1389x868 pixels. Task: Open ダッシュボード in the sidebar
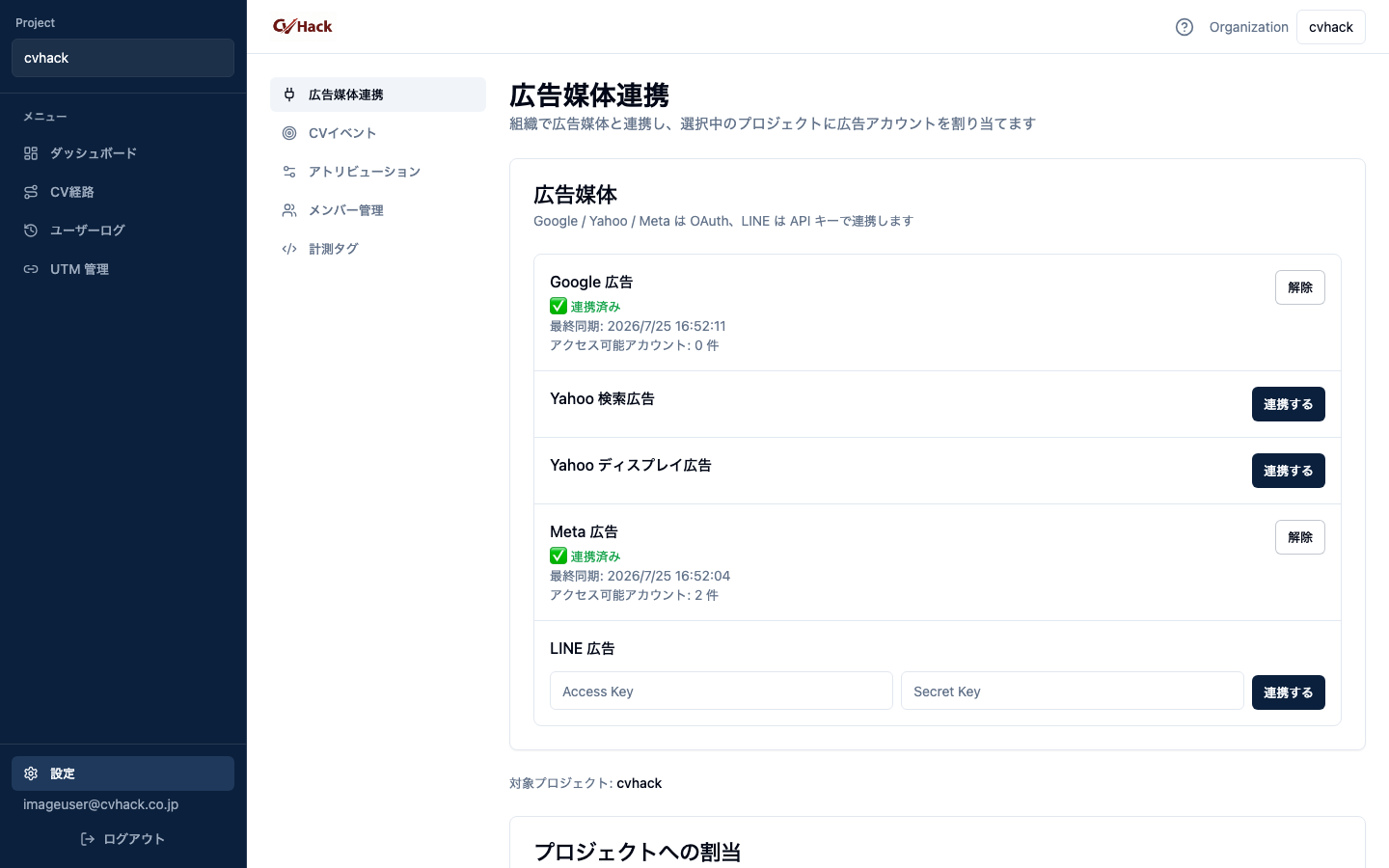pos(123,153)
